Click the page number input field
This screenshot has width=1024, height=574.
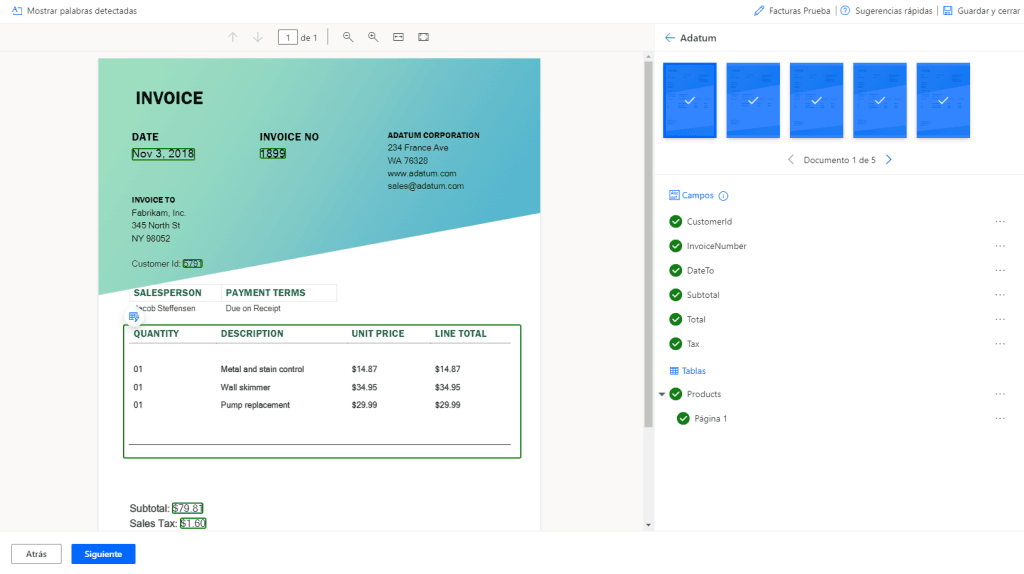[287, 37]
